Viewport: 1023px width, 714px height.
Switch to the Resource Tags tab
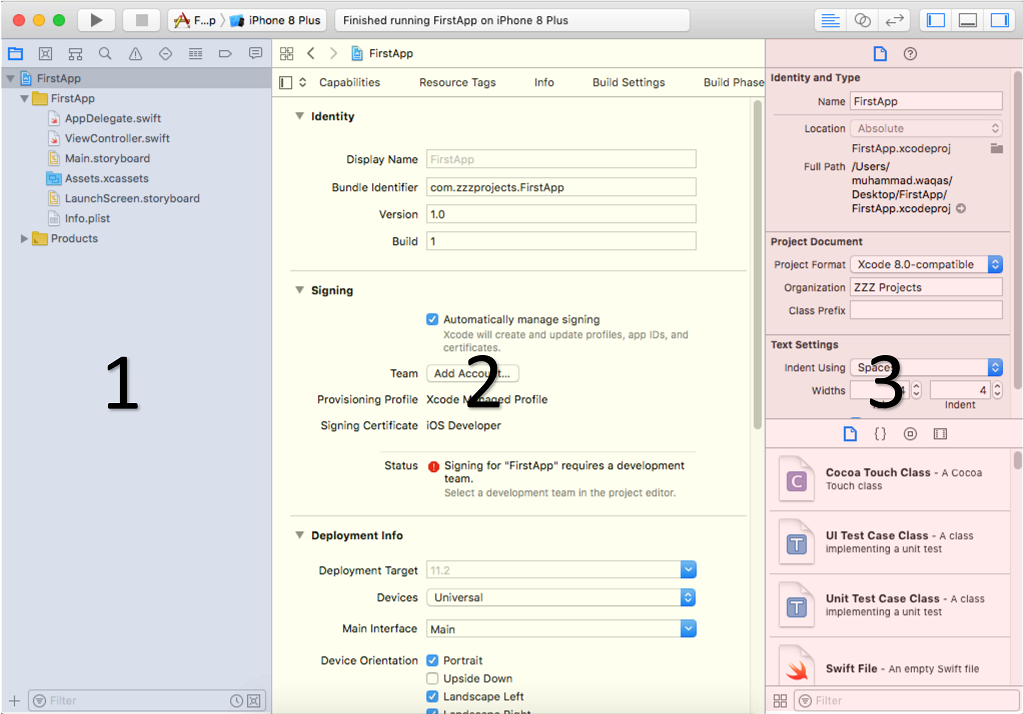click(457, 82)
